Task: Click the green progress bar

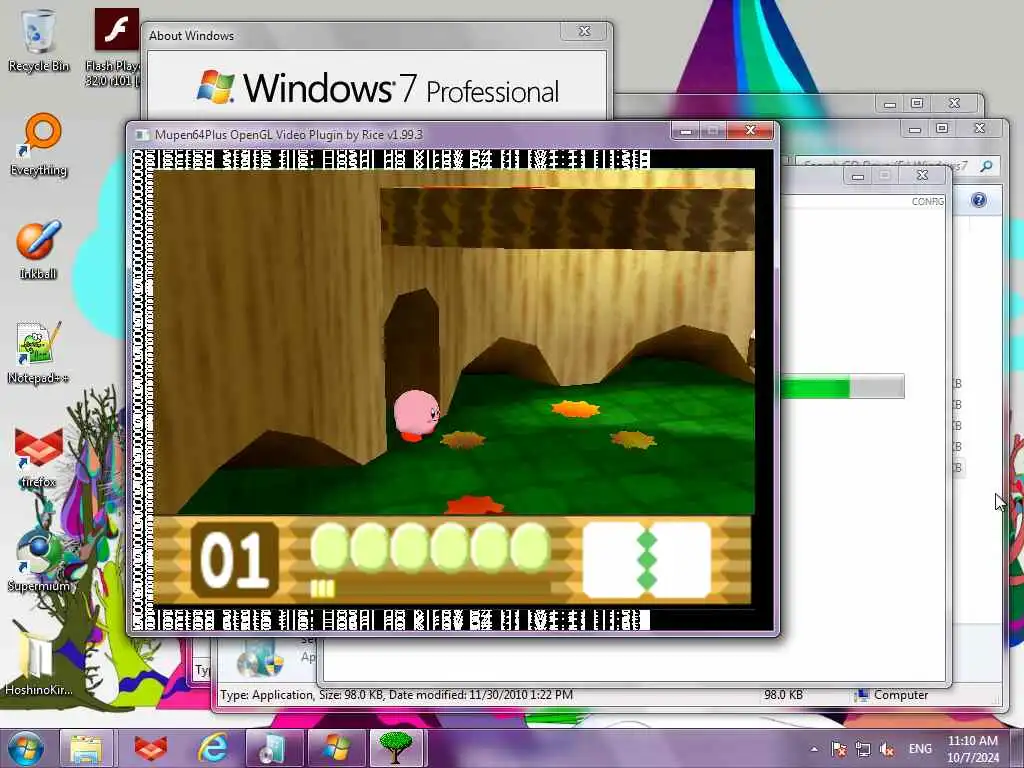Action: point(841,387)
